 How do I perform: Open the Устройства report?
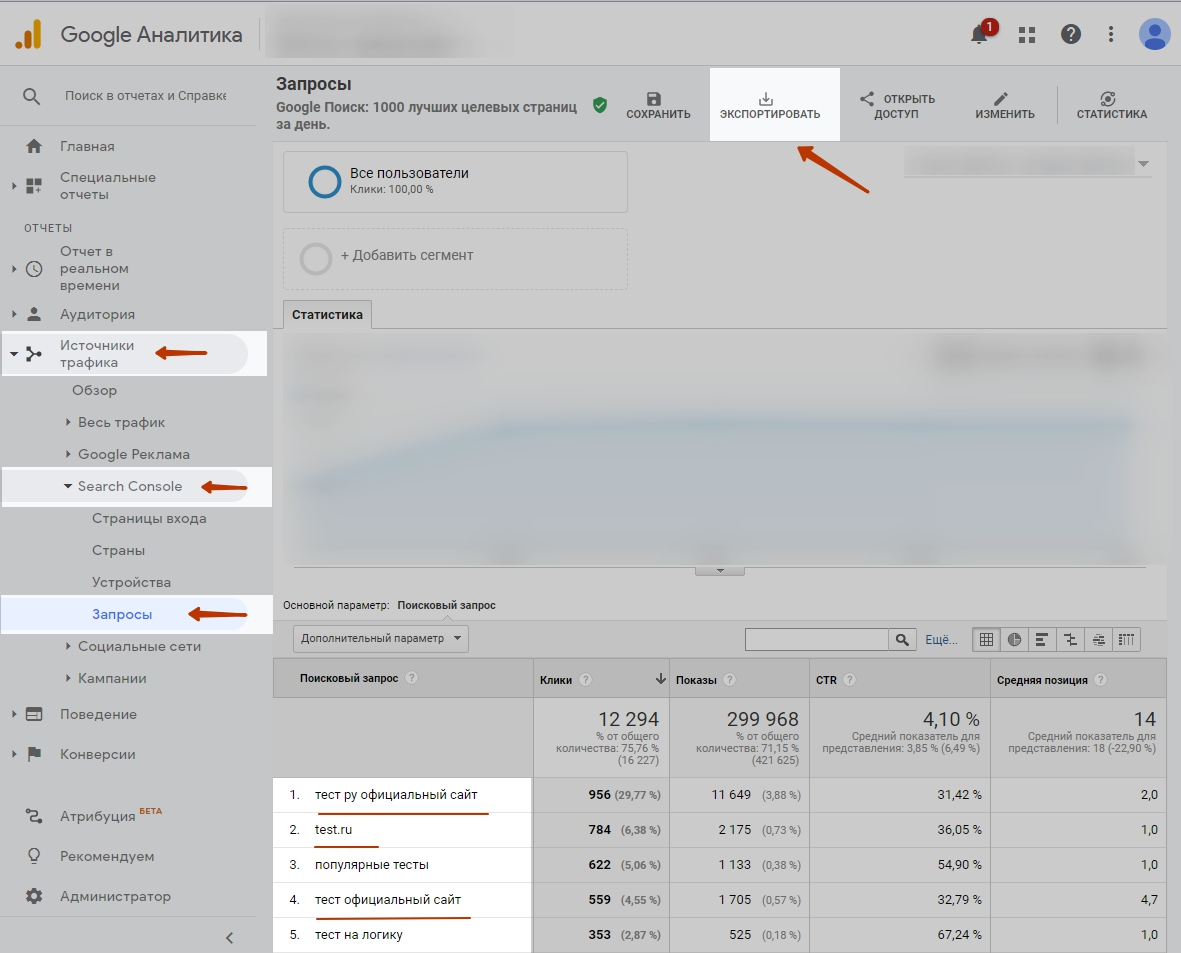pyautogui.click(x=131, y=582)
